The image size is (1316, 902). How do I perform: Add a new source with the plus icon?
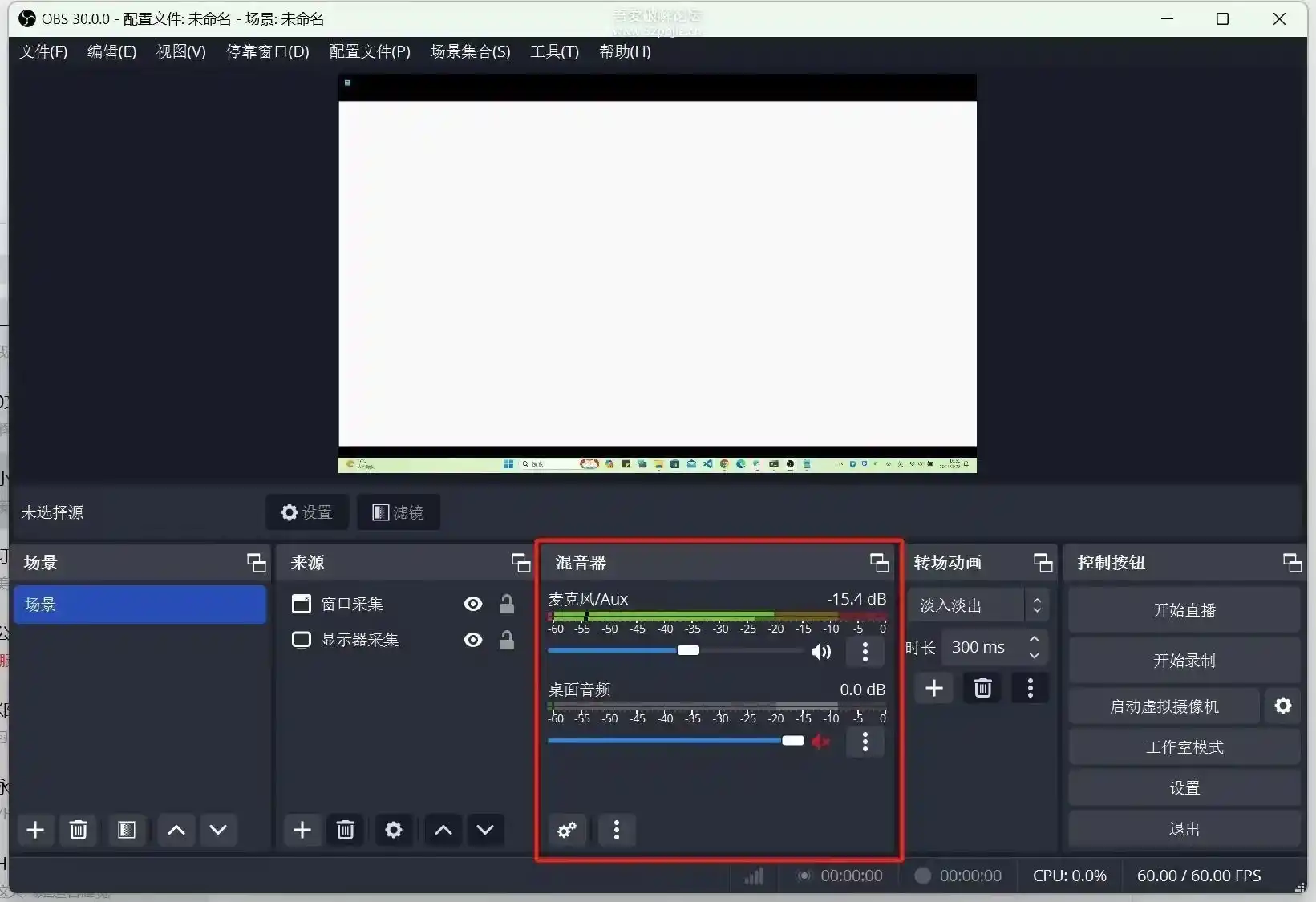pyautogui.click(x=302, y=830)
